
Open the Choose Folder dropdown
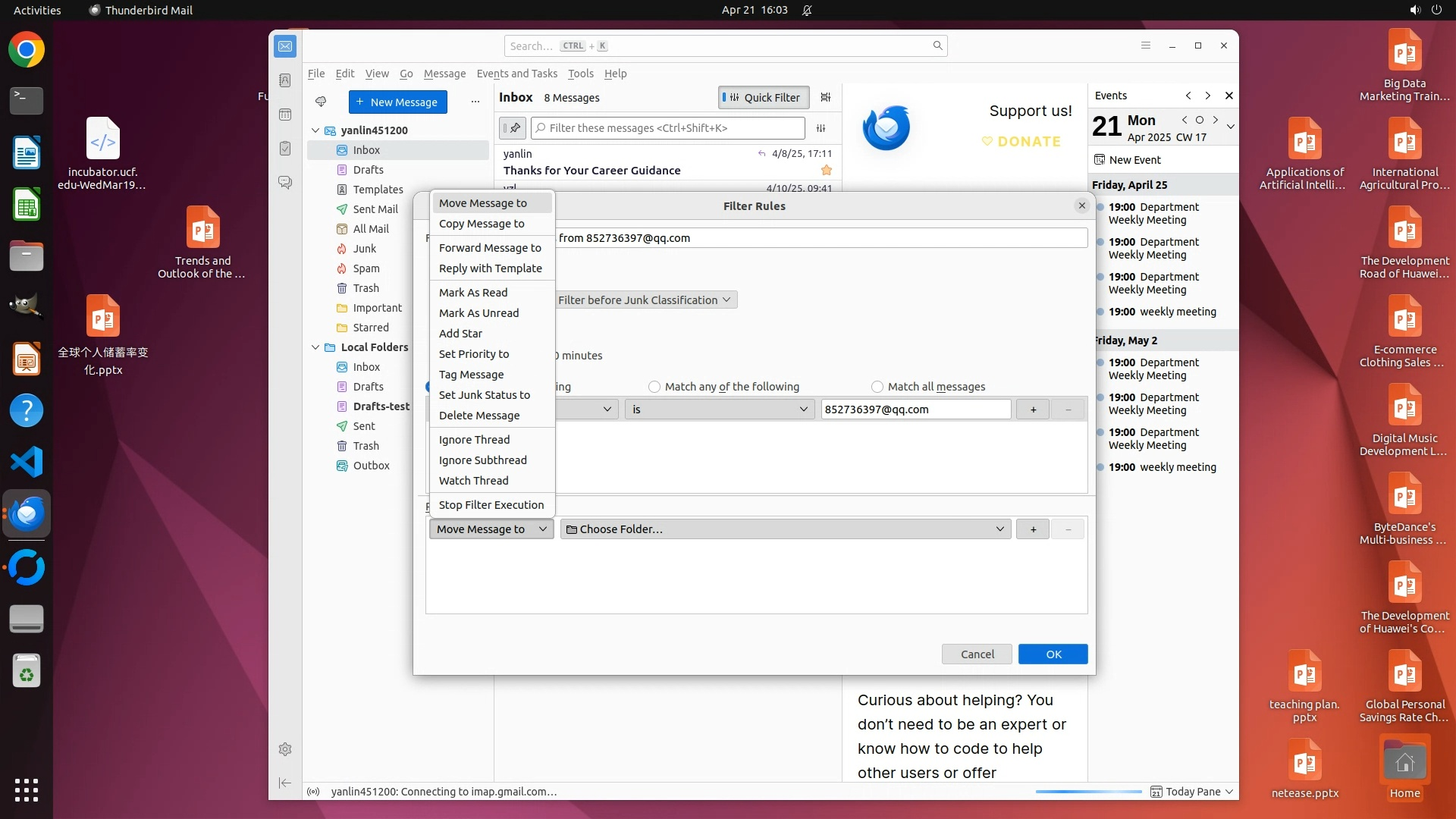coord(785,529)
